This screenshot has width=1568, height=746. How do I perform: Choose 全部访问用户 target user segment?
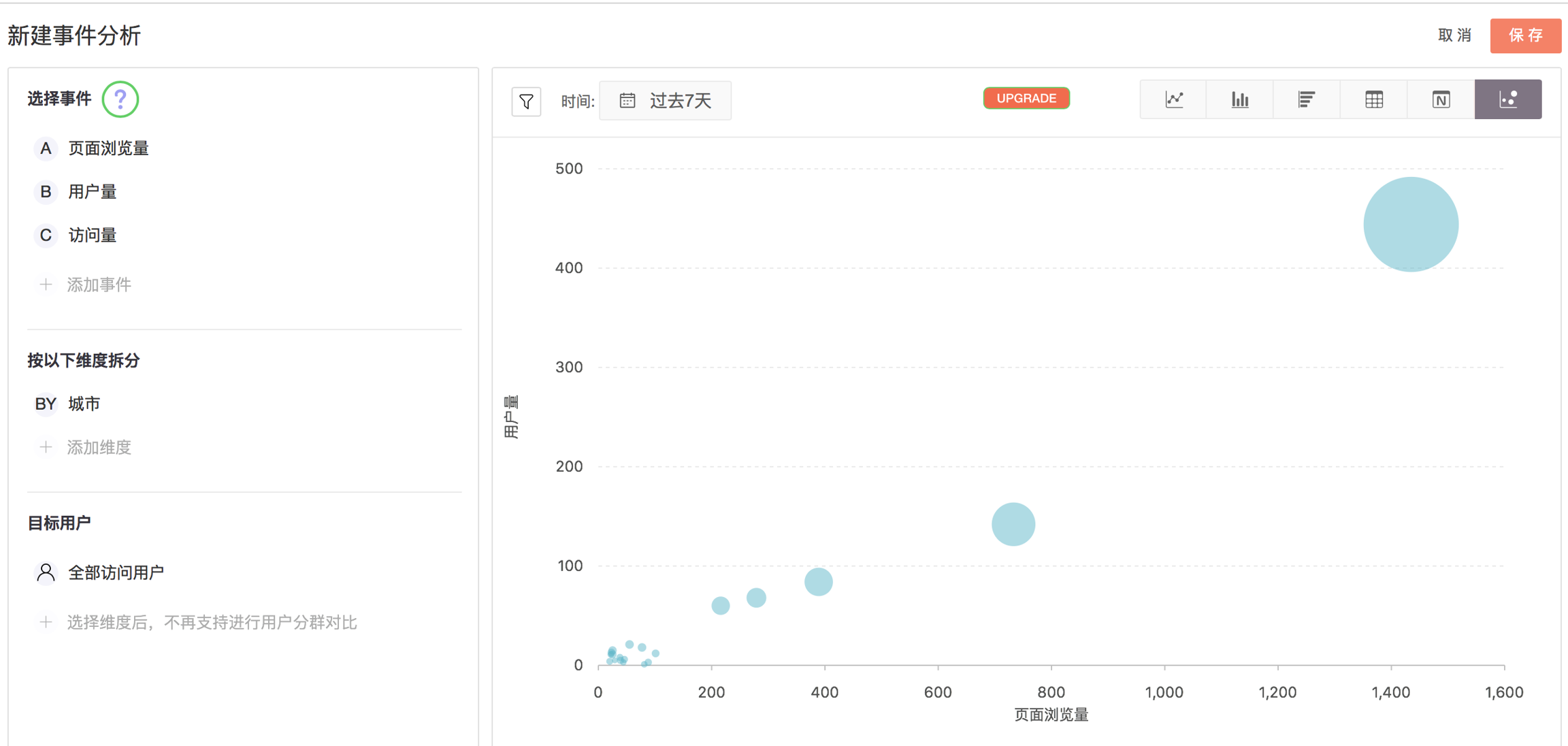[x=115, y=573]
